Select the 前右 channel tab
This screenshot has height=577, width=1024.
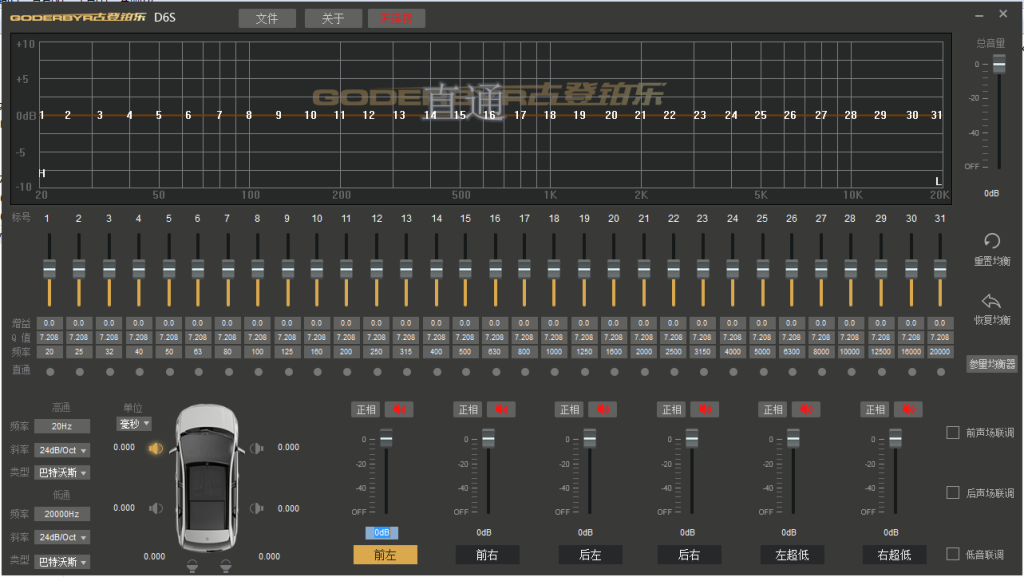click(x=487, y=555)
